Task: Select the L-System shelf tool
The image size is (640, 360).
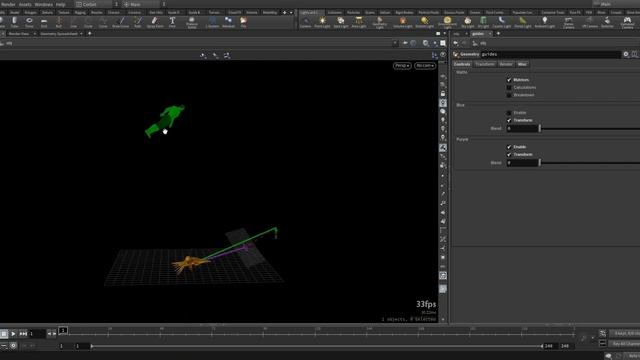Action: 212,22
